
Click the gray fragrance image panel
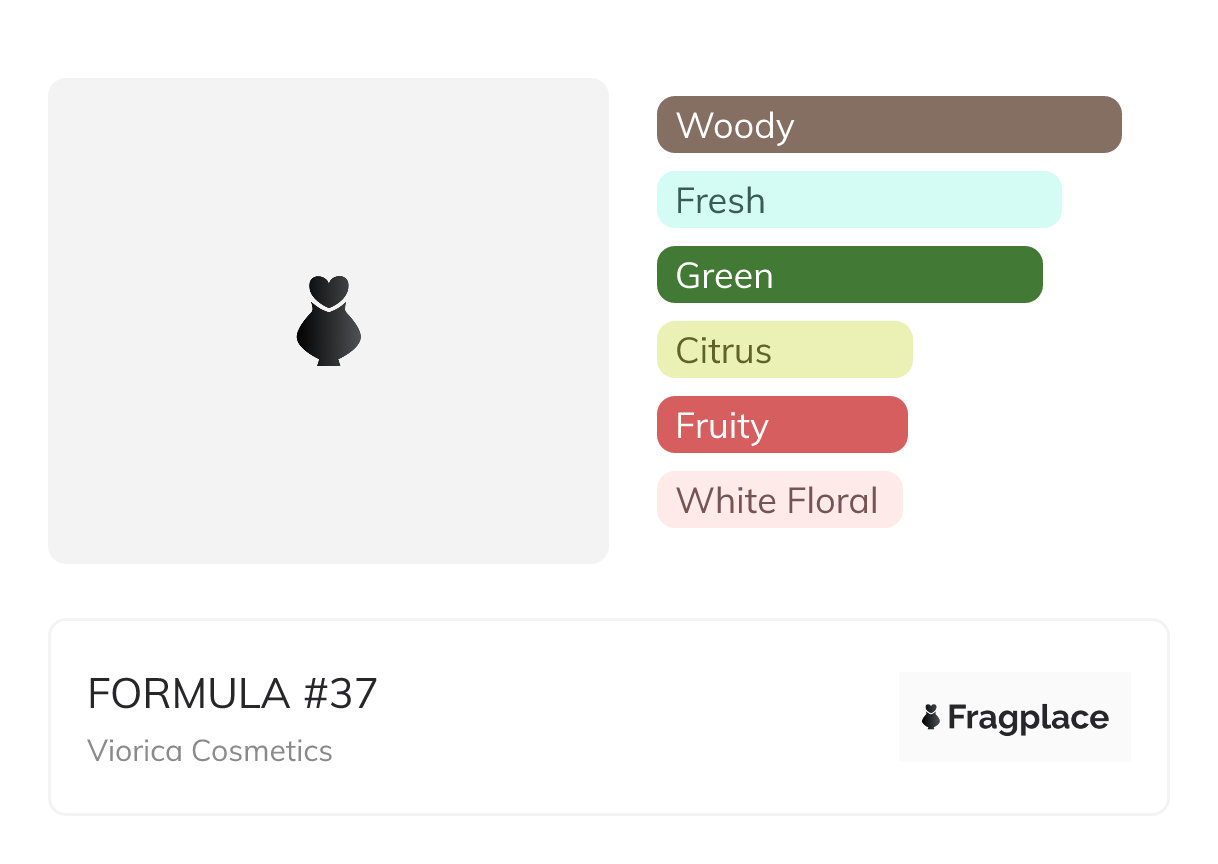(x=328, y=321)
